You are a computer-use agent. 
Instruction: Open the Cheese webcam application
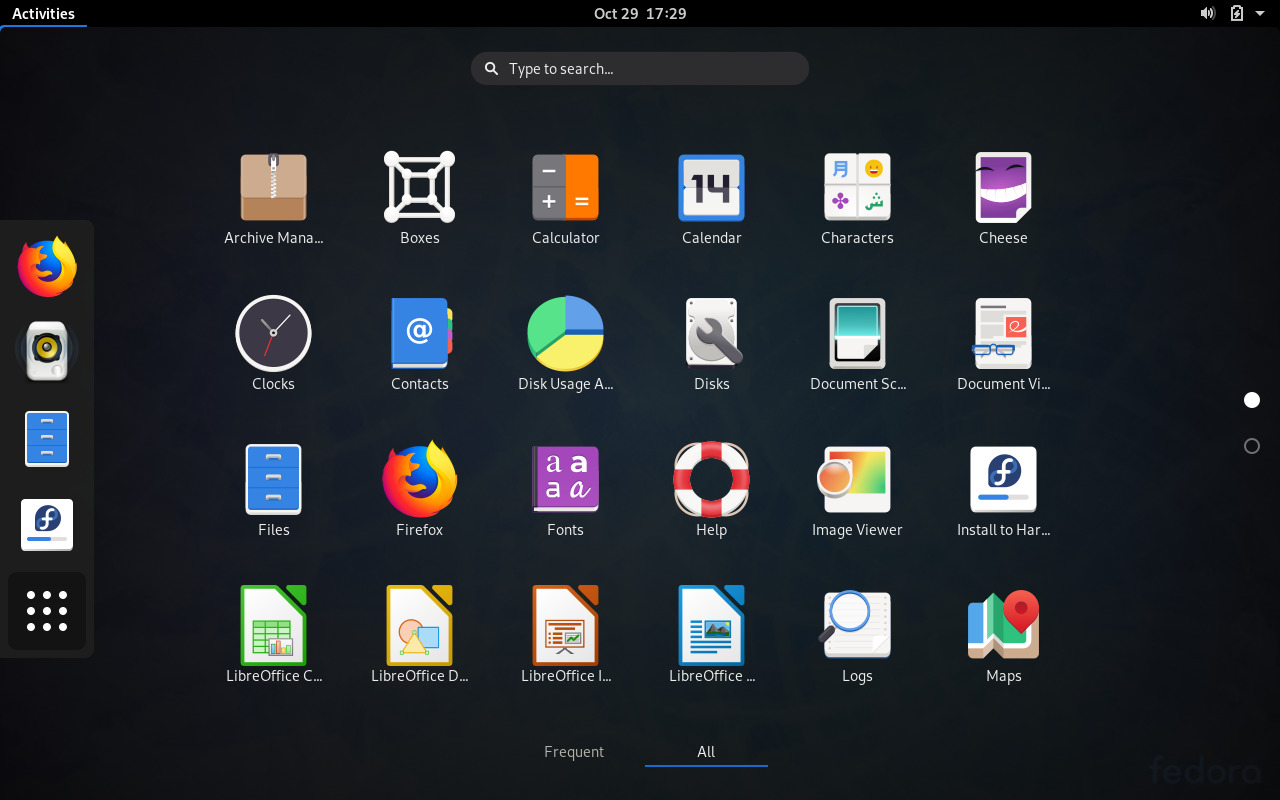tap(1003, 187)
